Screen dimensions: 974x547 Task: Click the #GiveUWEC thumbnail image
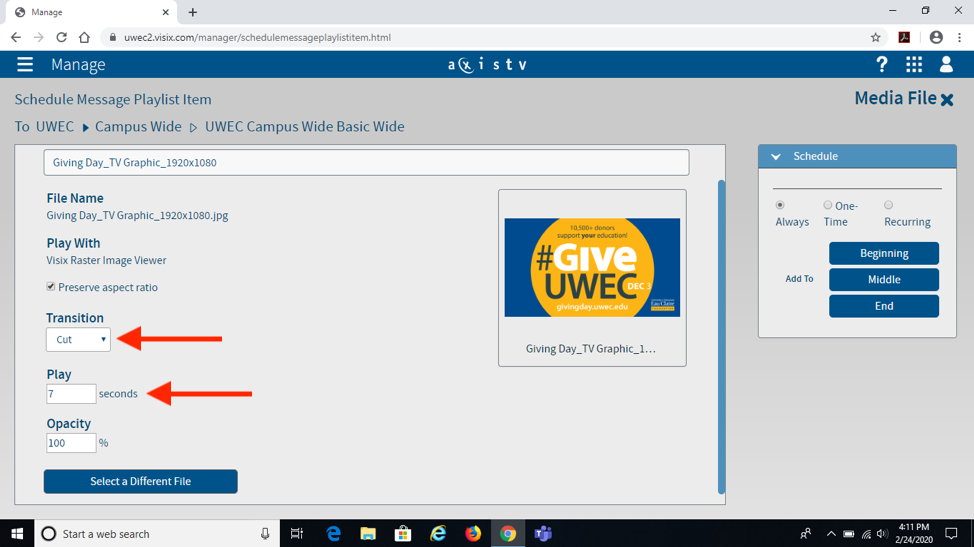(x=592, y=268)
